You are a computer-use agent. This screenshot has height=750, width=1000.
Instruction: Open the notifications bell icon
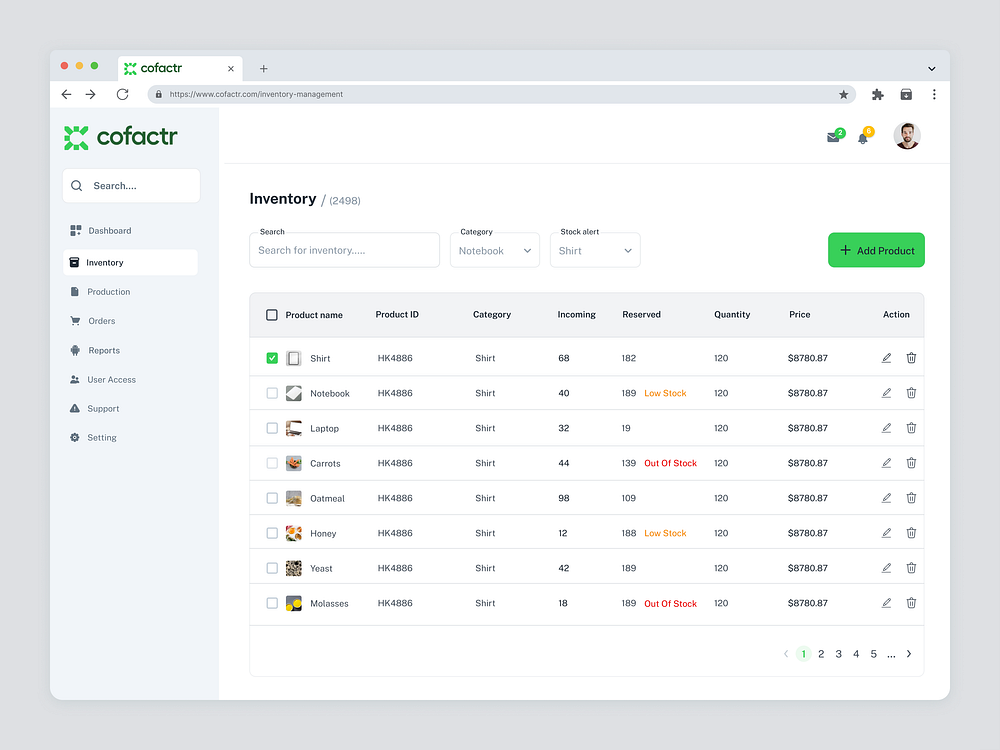[x=864, y=136]
